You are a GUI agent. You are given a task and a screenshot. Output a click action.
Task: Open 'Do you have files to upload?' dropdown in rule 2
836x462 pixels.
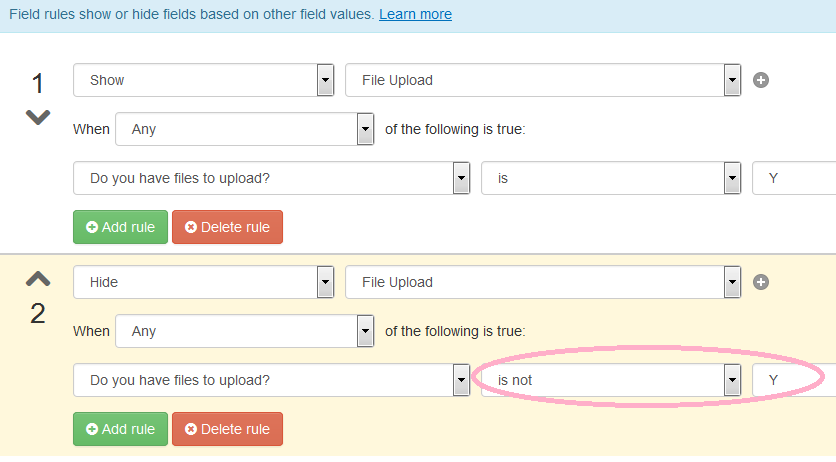(x=272, y=380)
